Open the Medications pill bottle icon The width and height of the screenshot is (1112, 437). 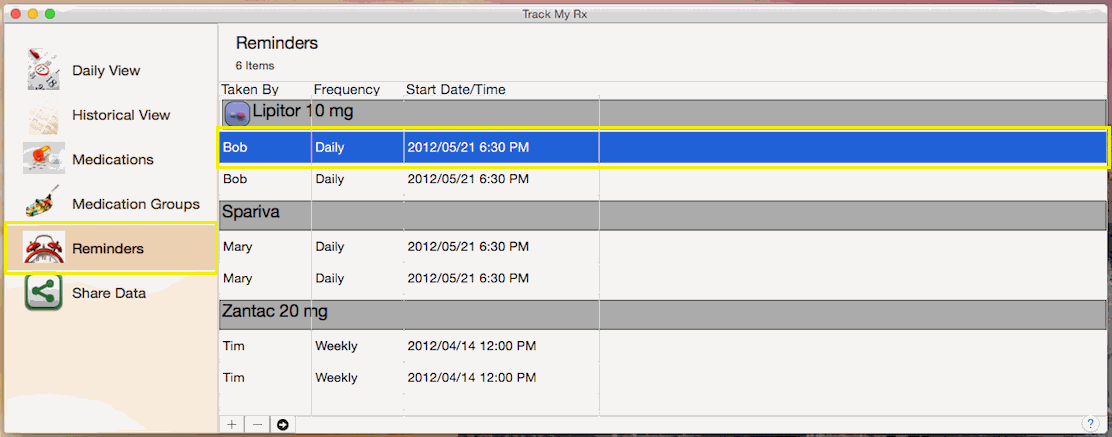coord(44,159)
